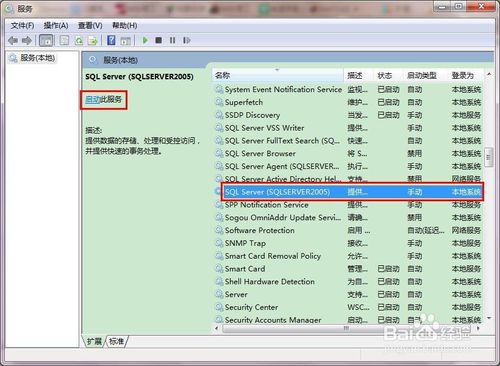Click the vertical scrollbar up arrow
Screen dimensions: 500x366
[x=489, y=74]
